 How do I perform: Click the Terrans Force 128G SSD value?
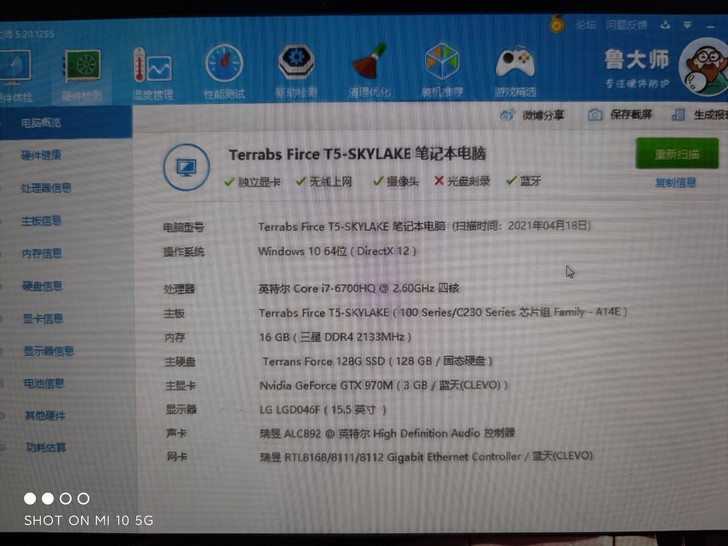tap(377, 361)
